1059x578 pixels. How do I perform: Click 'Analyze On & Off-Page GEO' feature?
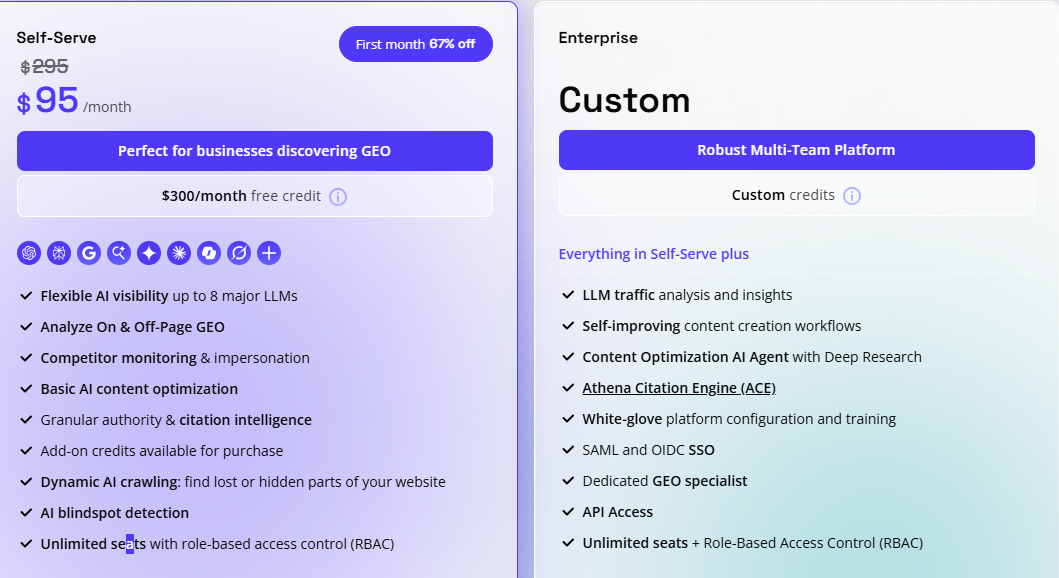point(132,327)
